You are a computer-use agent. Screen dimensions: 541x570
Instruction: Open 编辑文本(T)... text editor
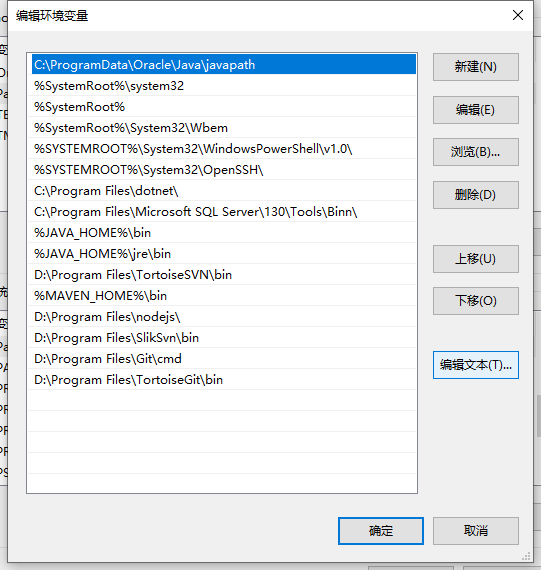(476, 365)
